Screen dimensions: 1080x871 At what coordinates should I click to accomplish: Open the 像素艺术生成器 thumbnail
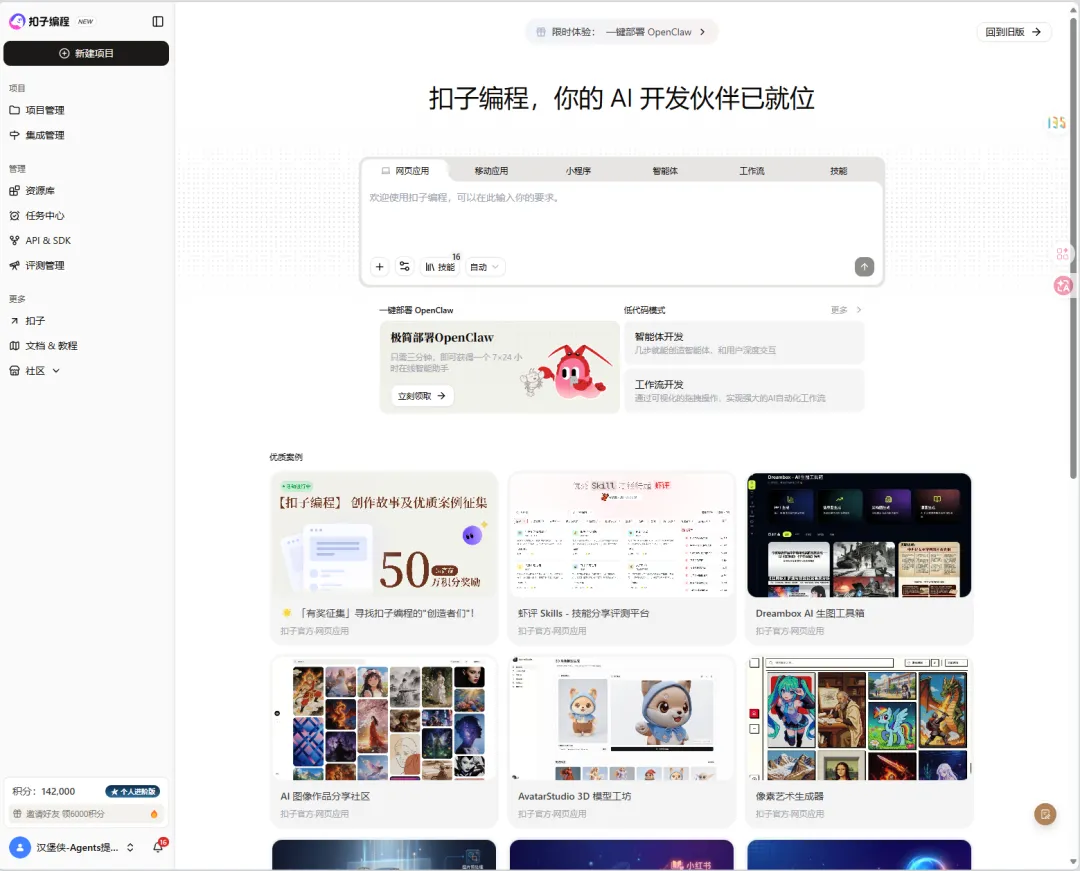pos(859,718)
